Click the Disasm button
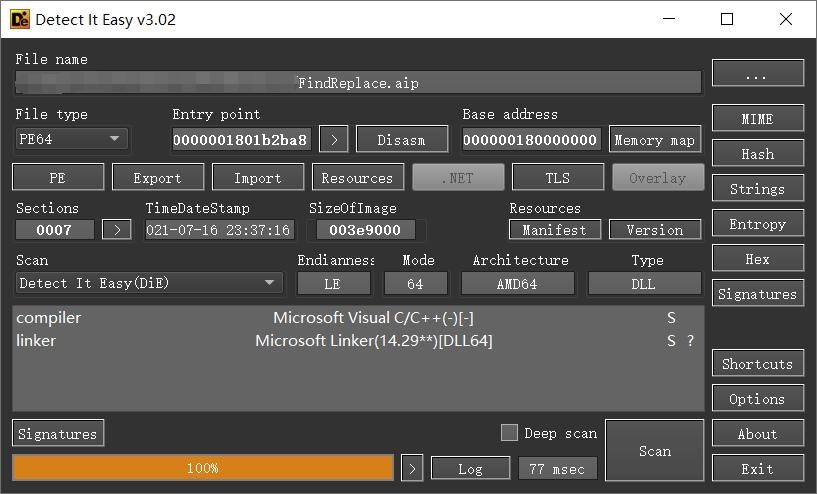The image size is (817, 494). pos(402,140)
